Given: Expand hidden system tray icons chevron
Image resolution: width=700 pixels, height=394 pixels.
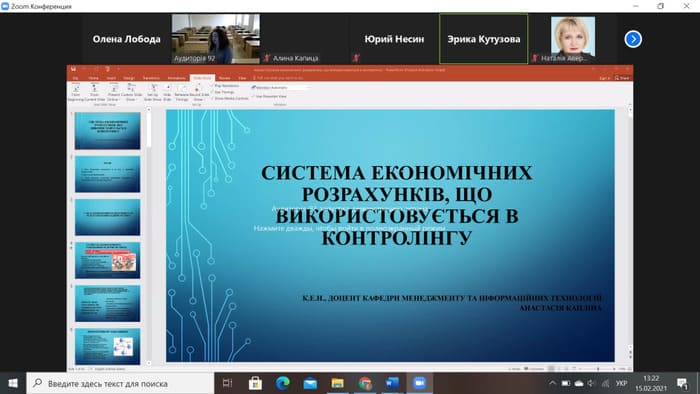Looking at the screenshot, I should coord(552,383).
